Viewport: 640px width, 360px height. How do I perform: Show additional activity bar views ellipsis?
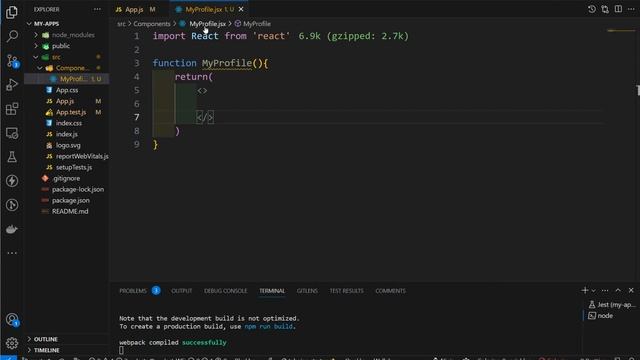coord(12,253)
